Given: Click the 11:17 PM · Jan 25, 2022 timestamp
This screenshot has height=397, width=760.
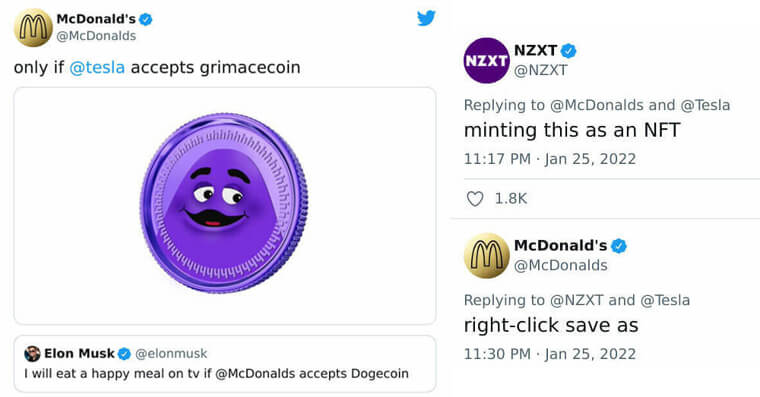Looking at the screenshot, I should [x=550, y=159].
